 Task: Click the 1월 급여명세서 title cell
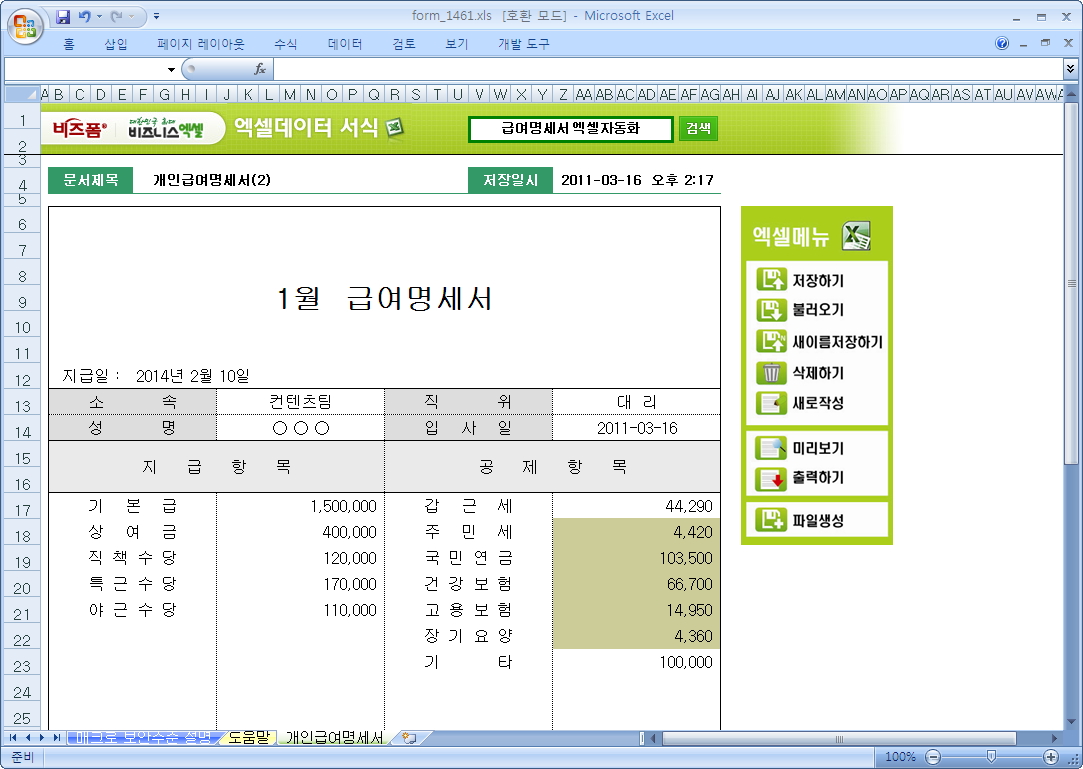coord(384,298)
